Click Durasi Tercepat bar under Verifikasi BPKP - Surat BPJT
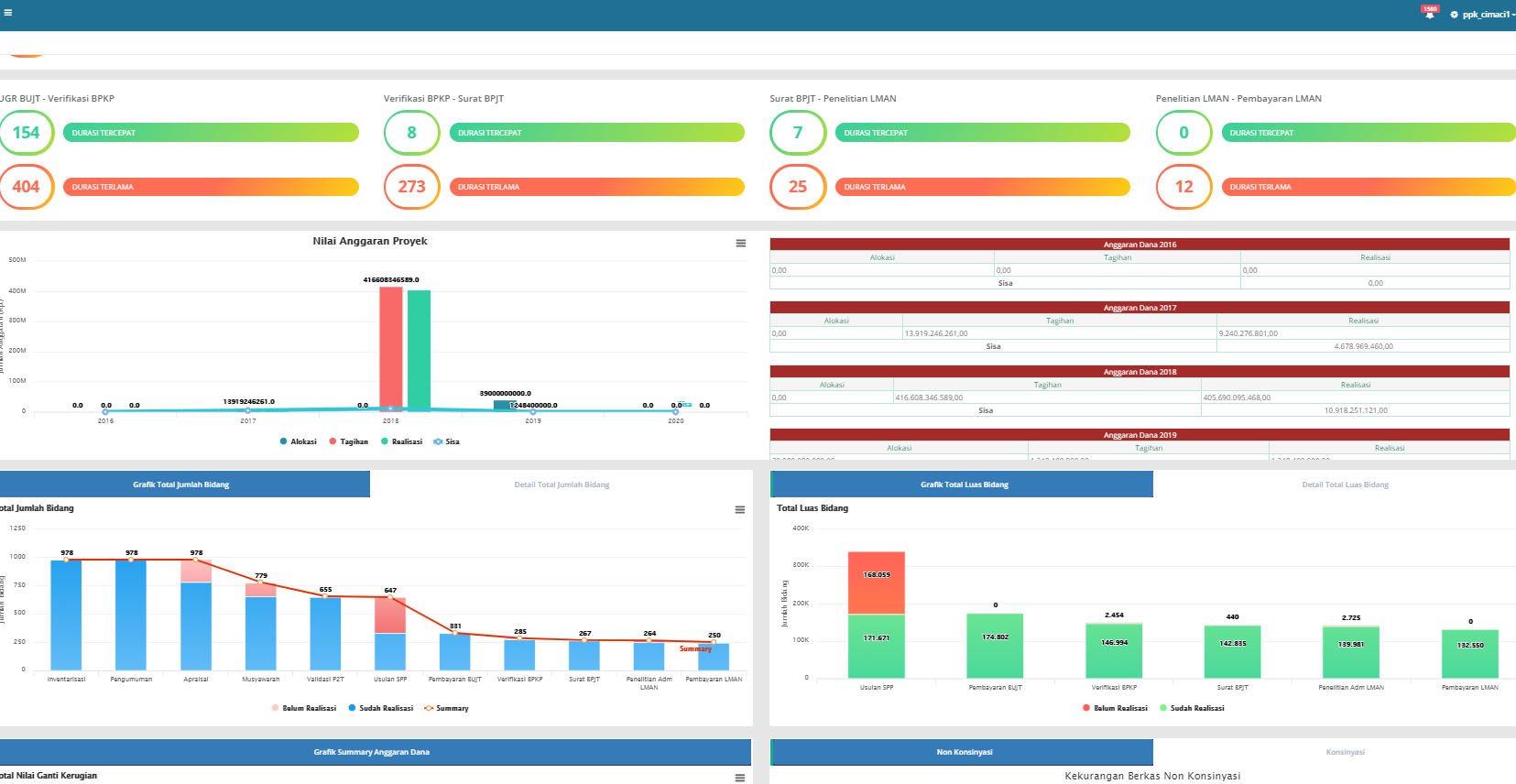The image size is (1516, 784). click(596, 133)
